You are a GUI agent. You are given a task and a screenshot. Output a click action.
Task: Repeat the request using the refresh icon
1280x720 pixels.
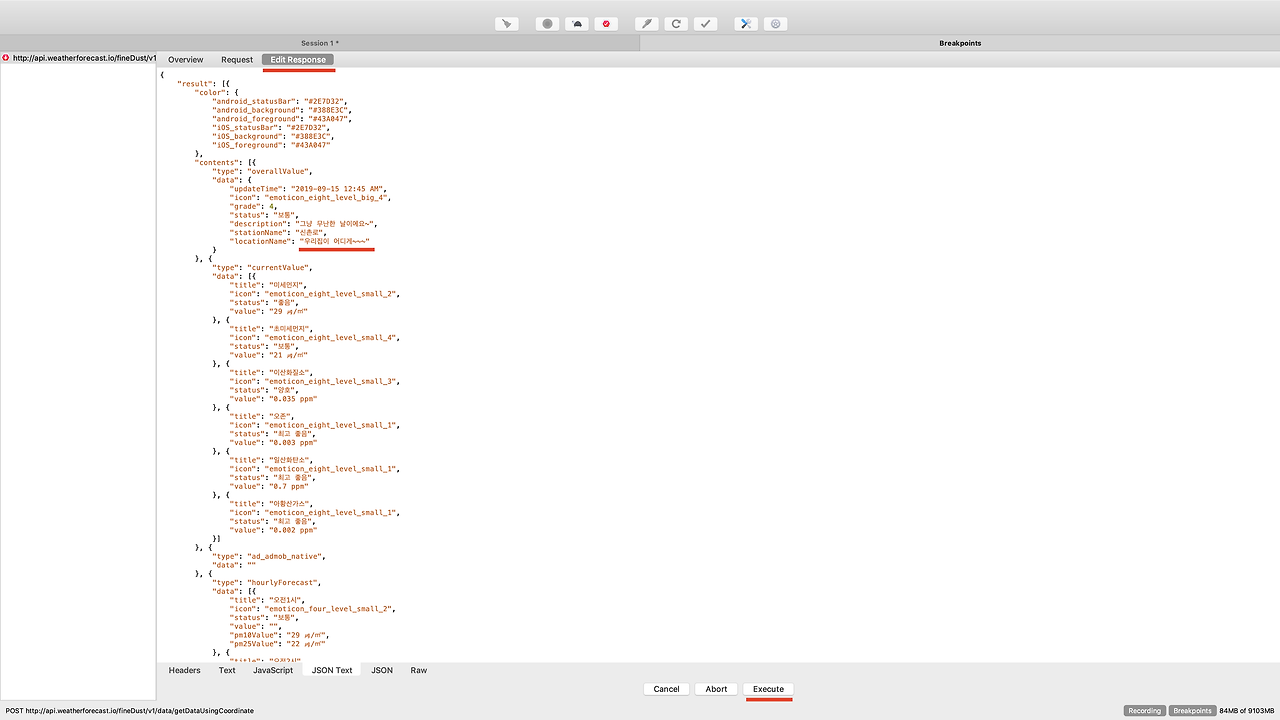click(676, 23)
